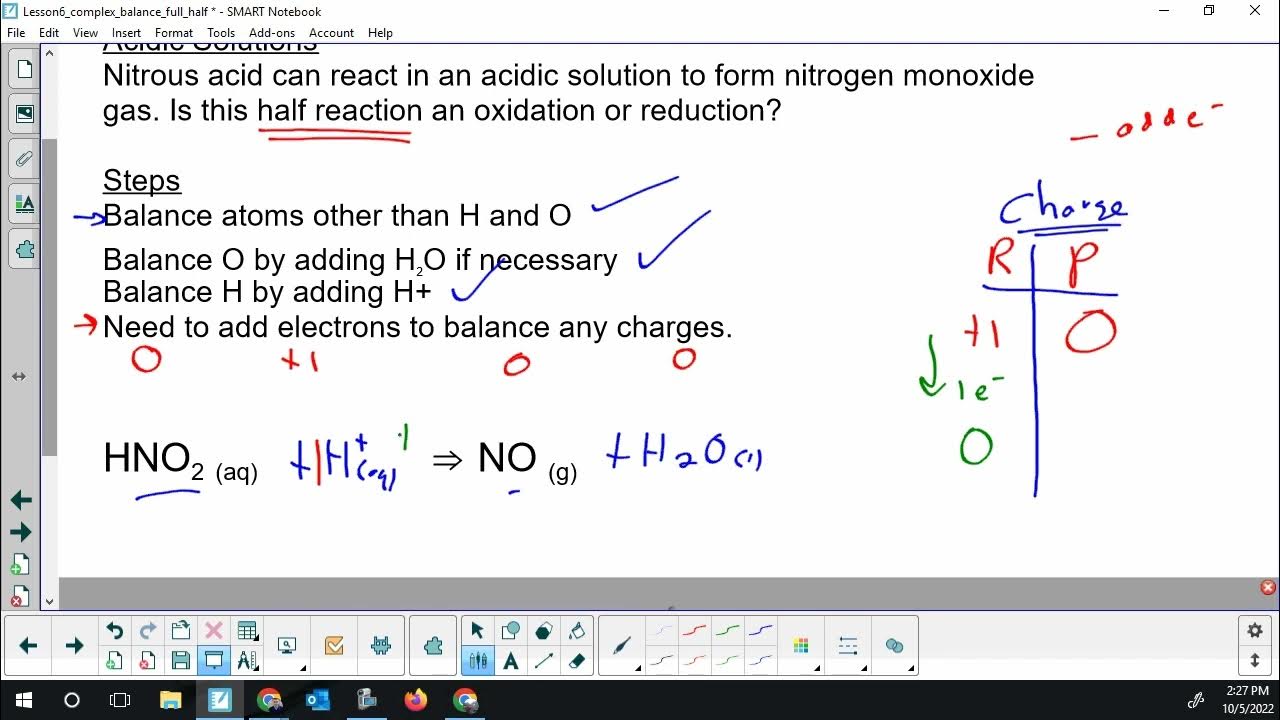
Task: Open the color palette dropdown
Action: coord(801,646)
